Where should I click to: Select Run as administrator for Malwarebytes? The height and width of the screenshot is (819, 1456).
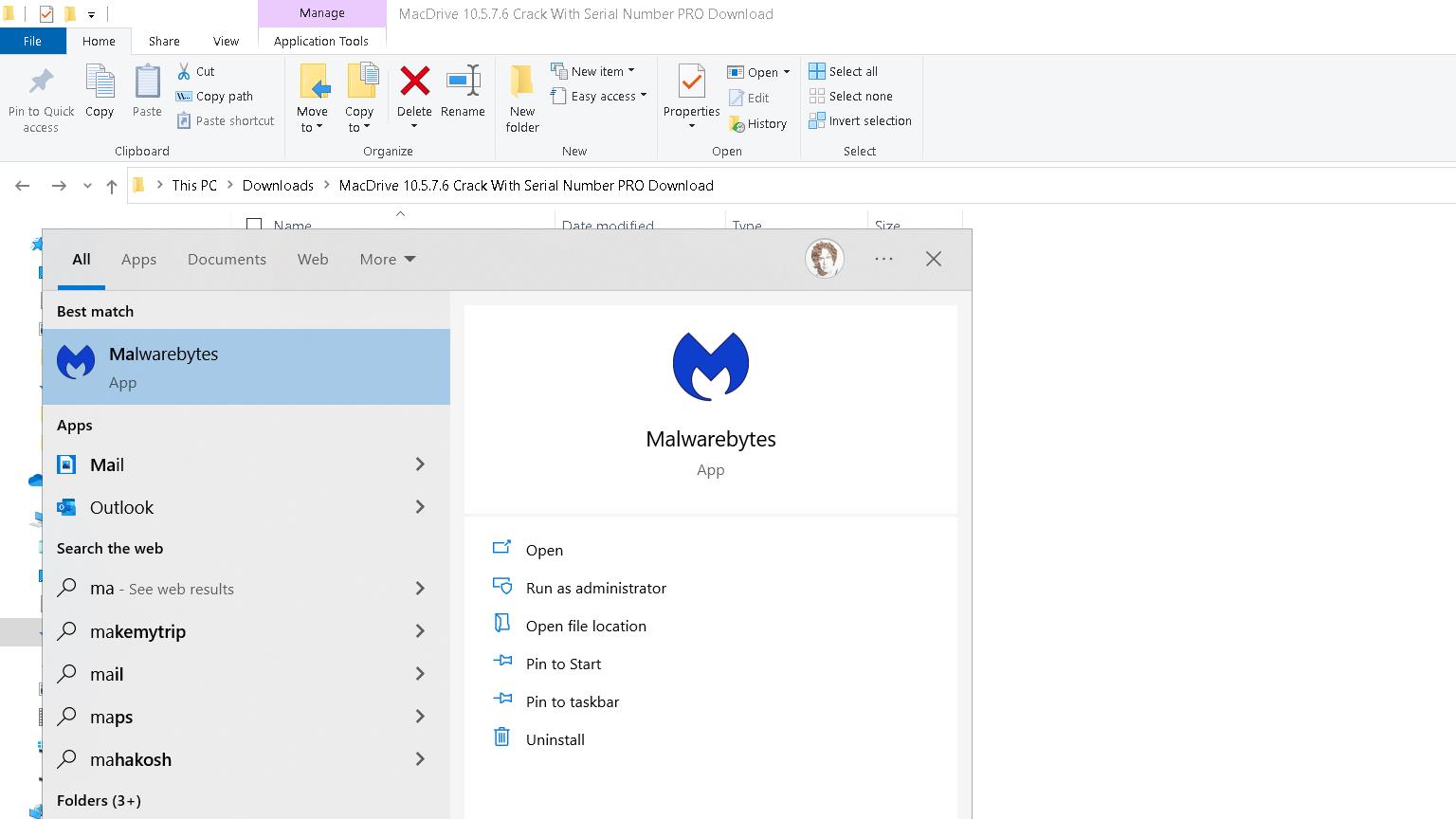point(595,588)
